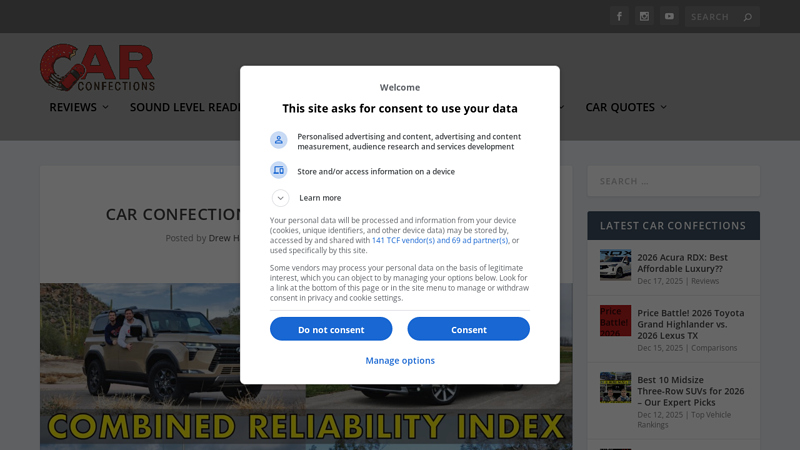Click the Do not consent button
Image resolution: width=800 pixels, height=450 pixels.
[331, 329]
